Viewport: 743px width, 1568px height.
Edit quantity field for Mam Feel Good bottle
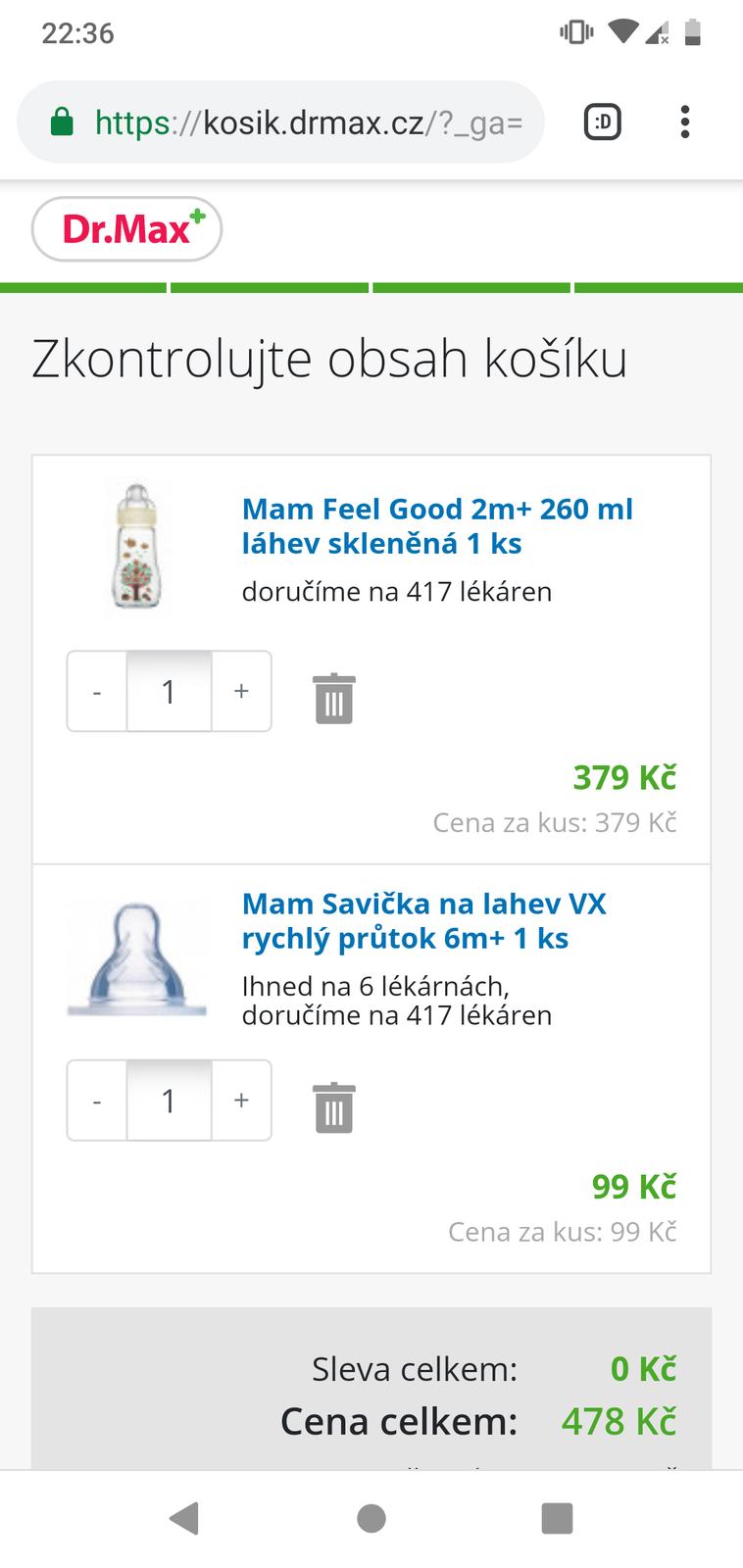tap(169, 692)
